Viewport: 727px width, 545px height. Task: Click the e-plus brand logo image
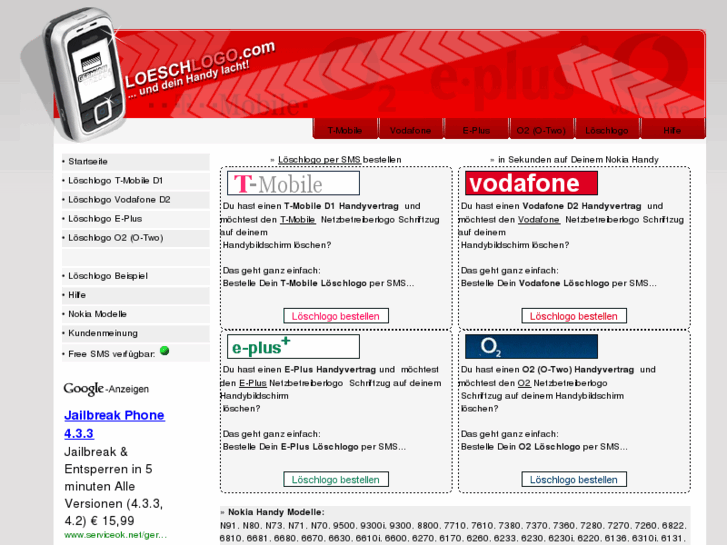293,346
